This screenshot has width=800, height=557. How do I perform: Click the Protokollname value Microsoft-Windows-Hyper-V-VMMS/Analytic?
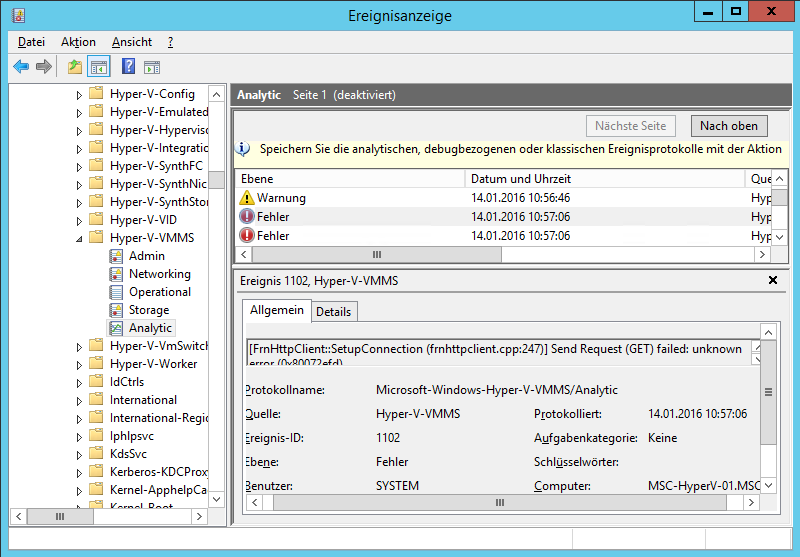[496, 390]
